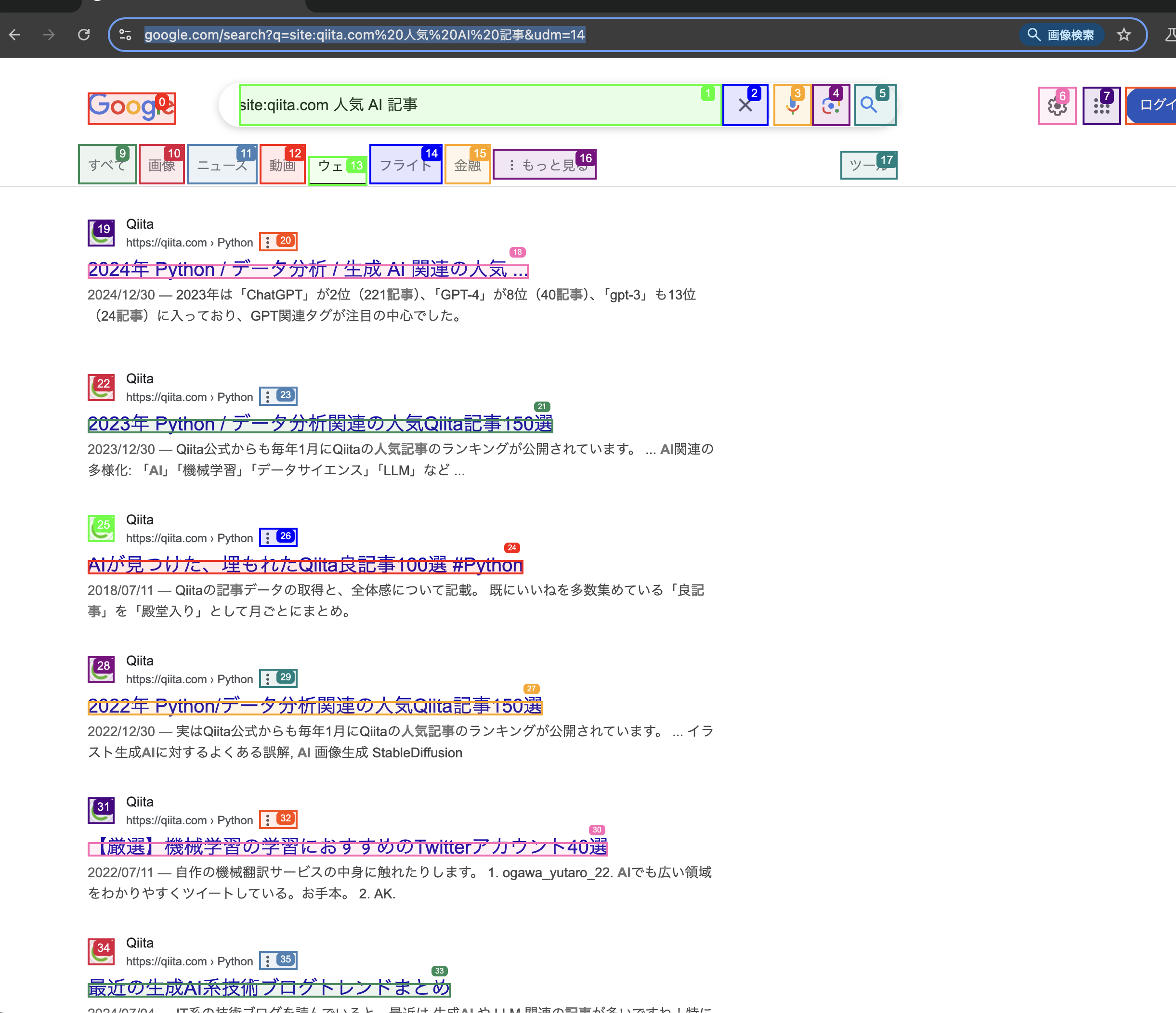Open the AIが見つけた埋もれたQiita良記事100選 link
1176x1013 pixels.
[x=305, y=565]
